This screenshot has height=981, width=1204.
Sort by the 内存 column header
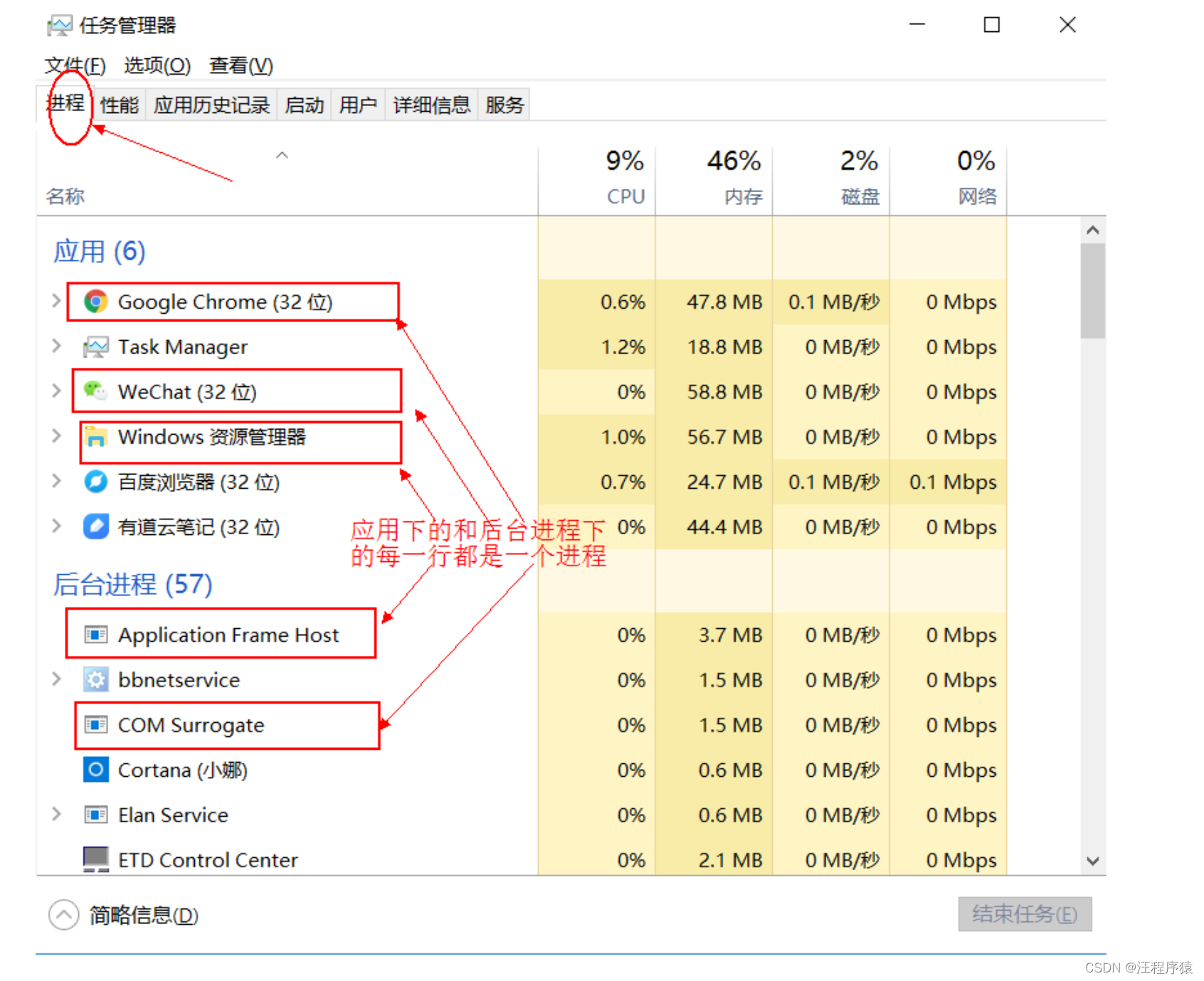(714, 180)
